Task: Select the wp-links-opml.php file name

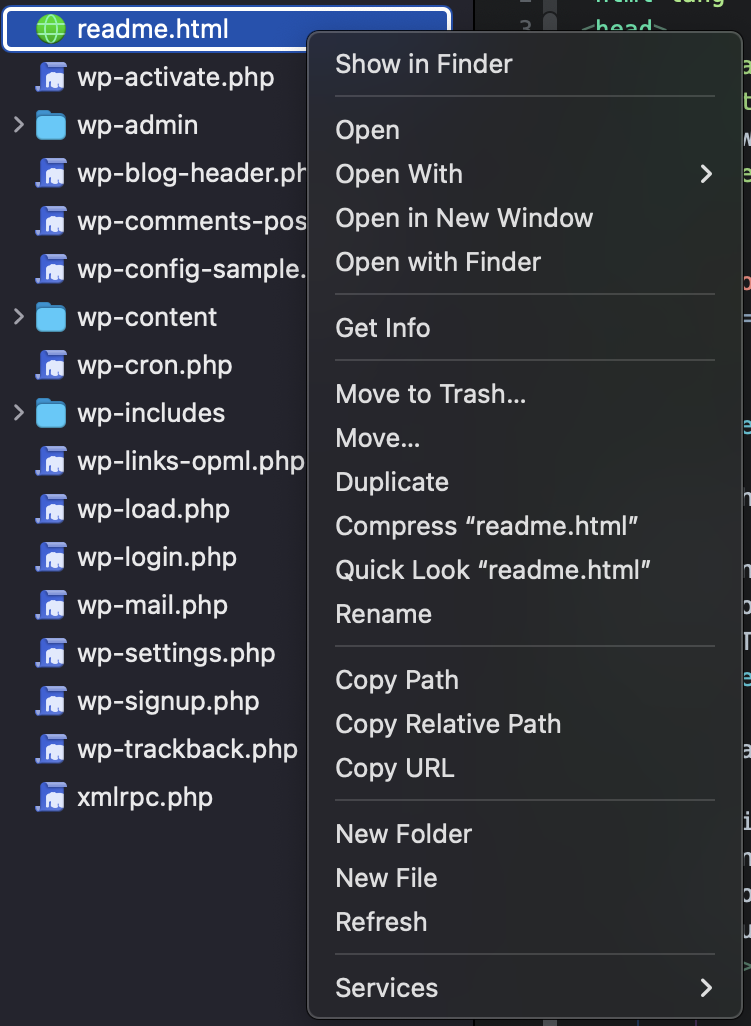Action: [x=191, y=462]
